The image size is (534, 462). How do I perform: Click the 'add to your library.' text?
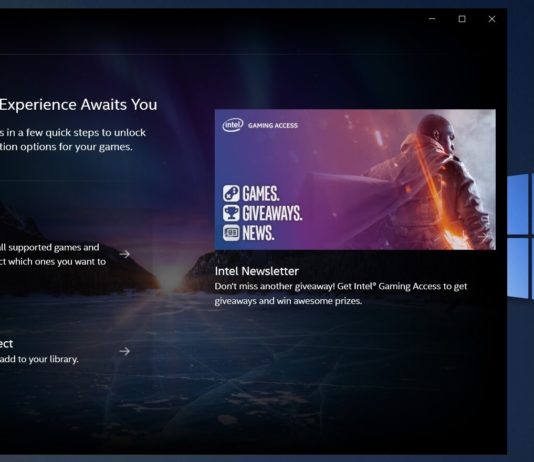tap(39, 359)
